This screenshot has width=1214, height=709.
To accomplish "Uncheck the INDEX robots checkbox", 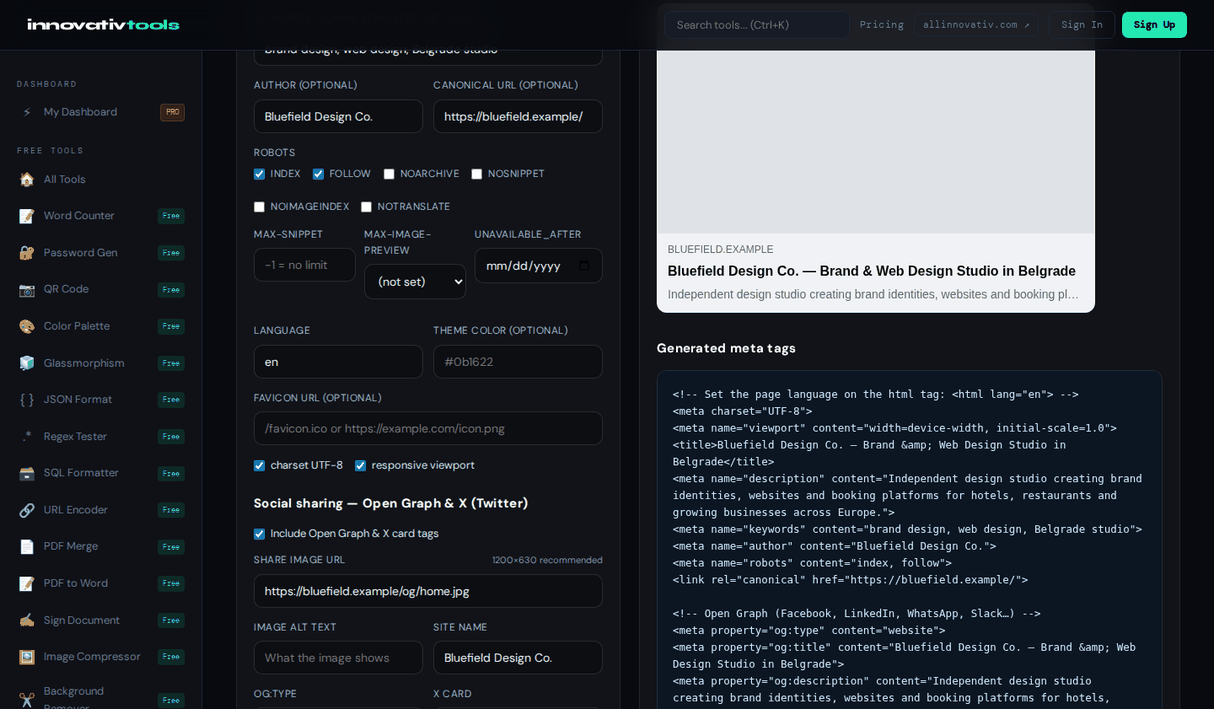I will pyautogui.click(x=259, y=174).
